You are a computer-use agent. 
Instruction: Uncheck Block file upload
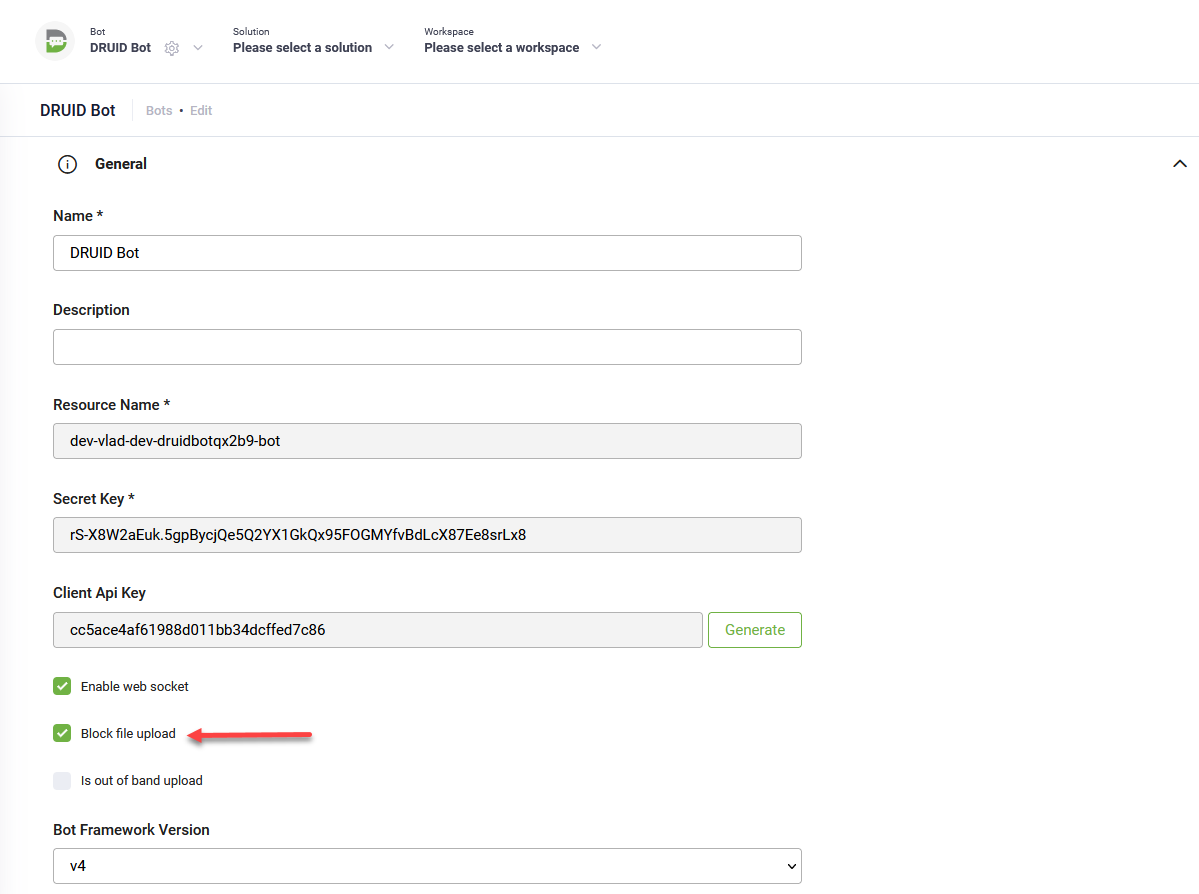click(62, 733)
